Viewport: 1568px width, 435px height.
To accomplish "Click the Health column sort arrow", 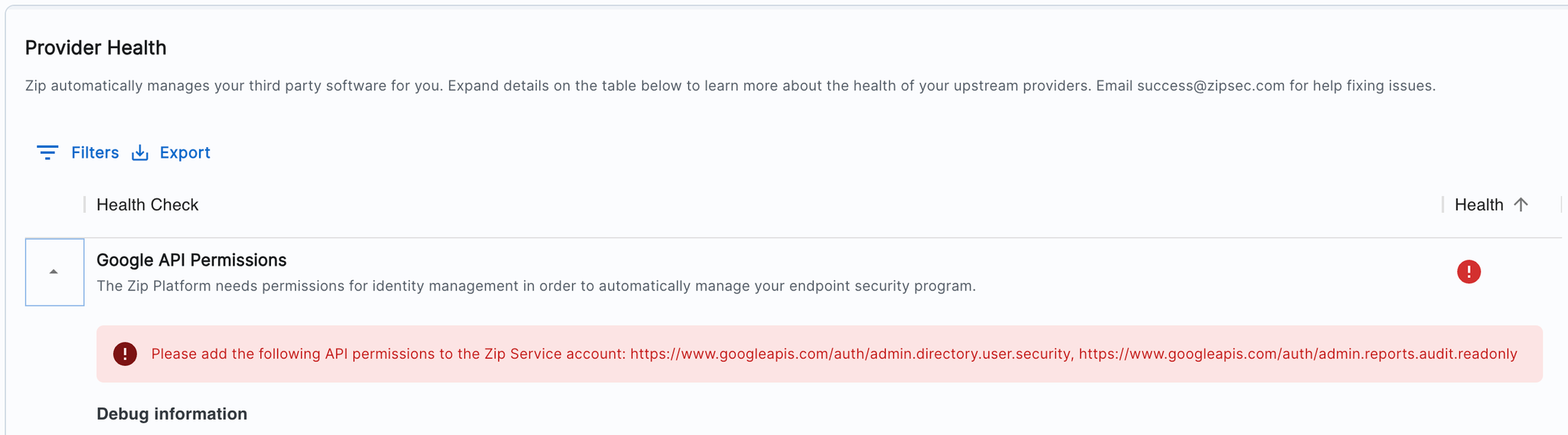I will (x=1521, y=204).
